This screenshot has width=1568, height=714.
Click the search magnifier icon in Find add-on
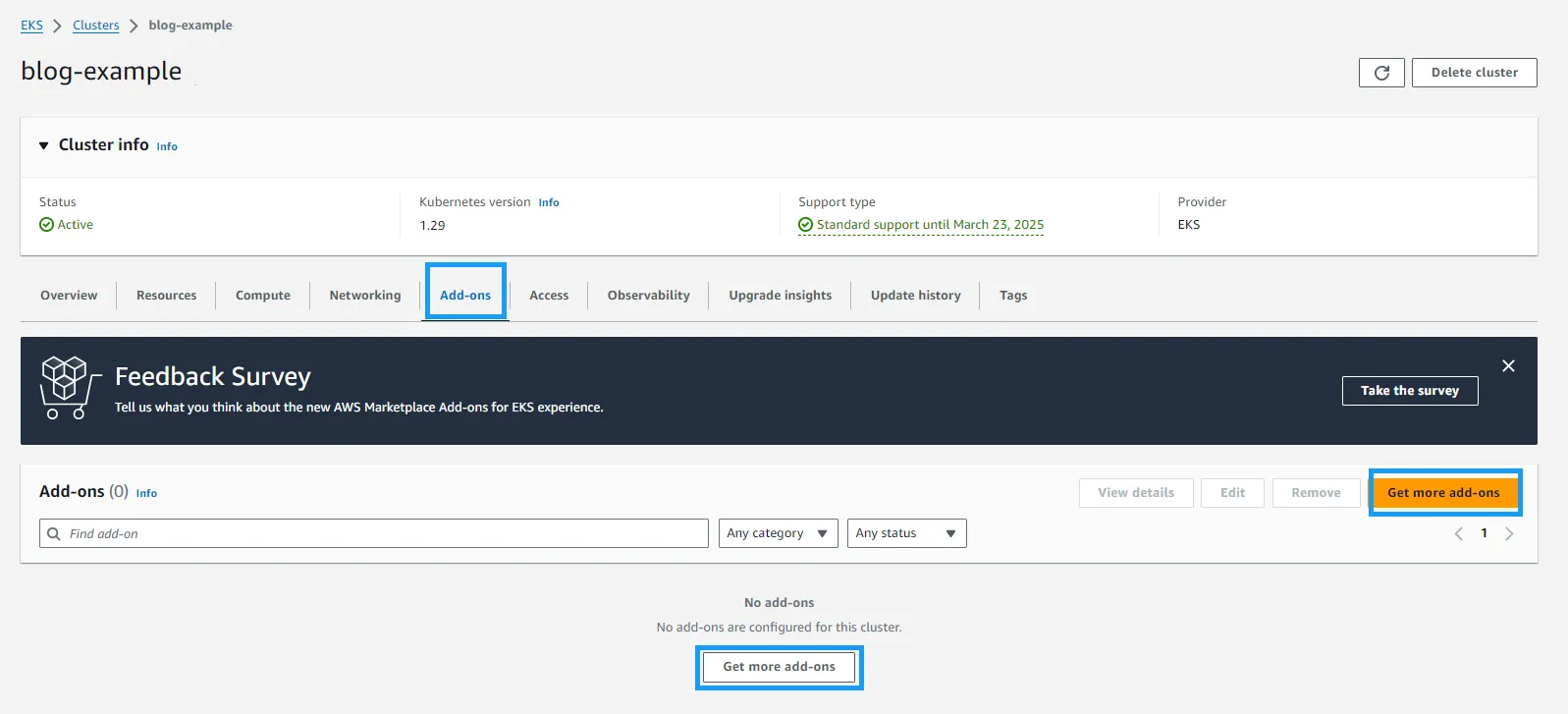(x=54, y=533)
